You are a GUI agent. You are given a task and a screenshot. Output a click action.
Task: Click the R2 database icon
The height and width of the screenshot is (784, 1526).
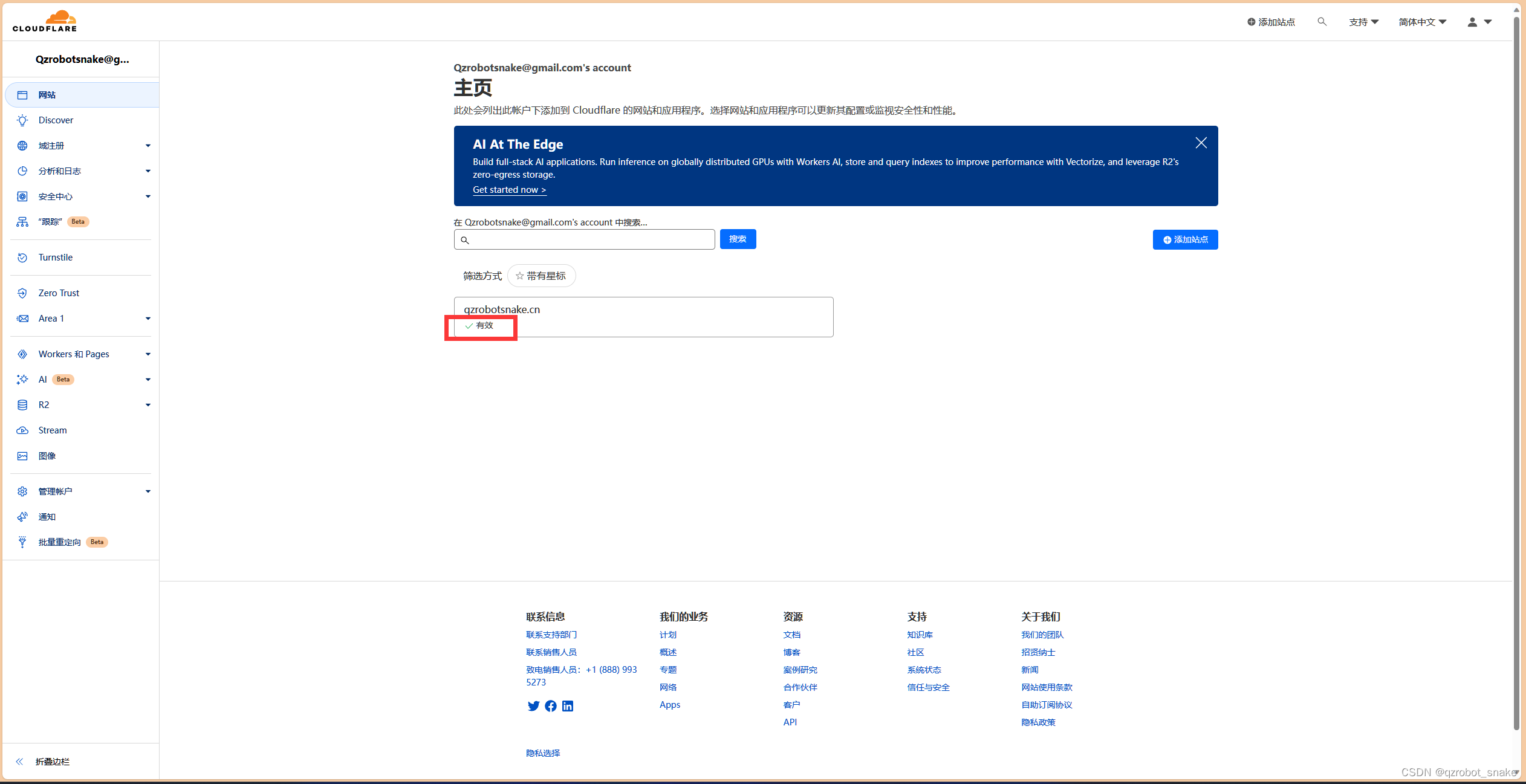(22, 405)
